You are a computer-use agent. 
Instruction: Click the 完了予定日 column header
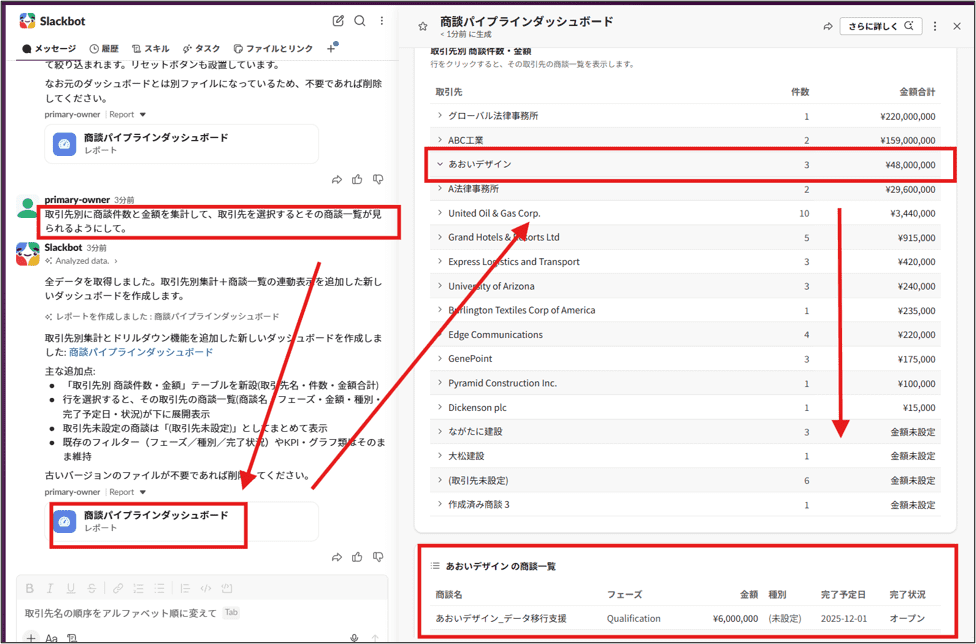pyautogui.click(x=843, y=594)
